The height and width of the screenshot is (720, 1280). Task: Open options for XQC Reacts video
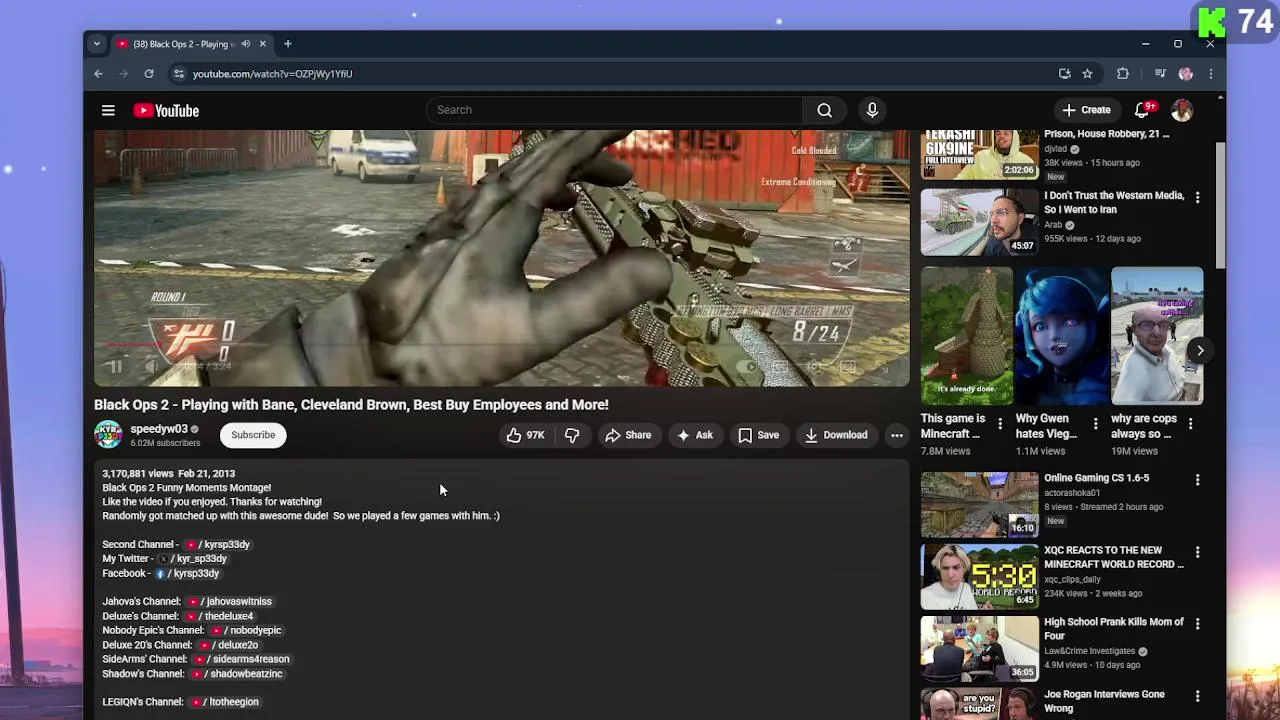coord(1197,552)
